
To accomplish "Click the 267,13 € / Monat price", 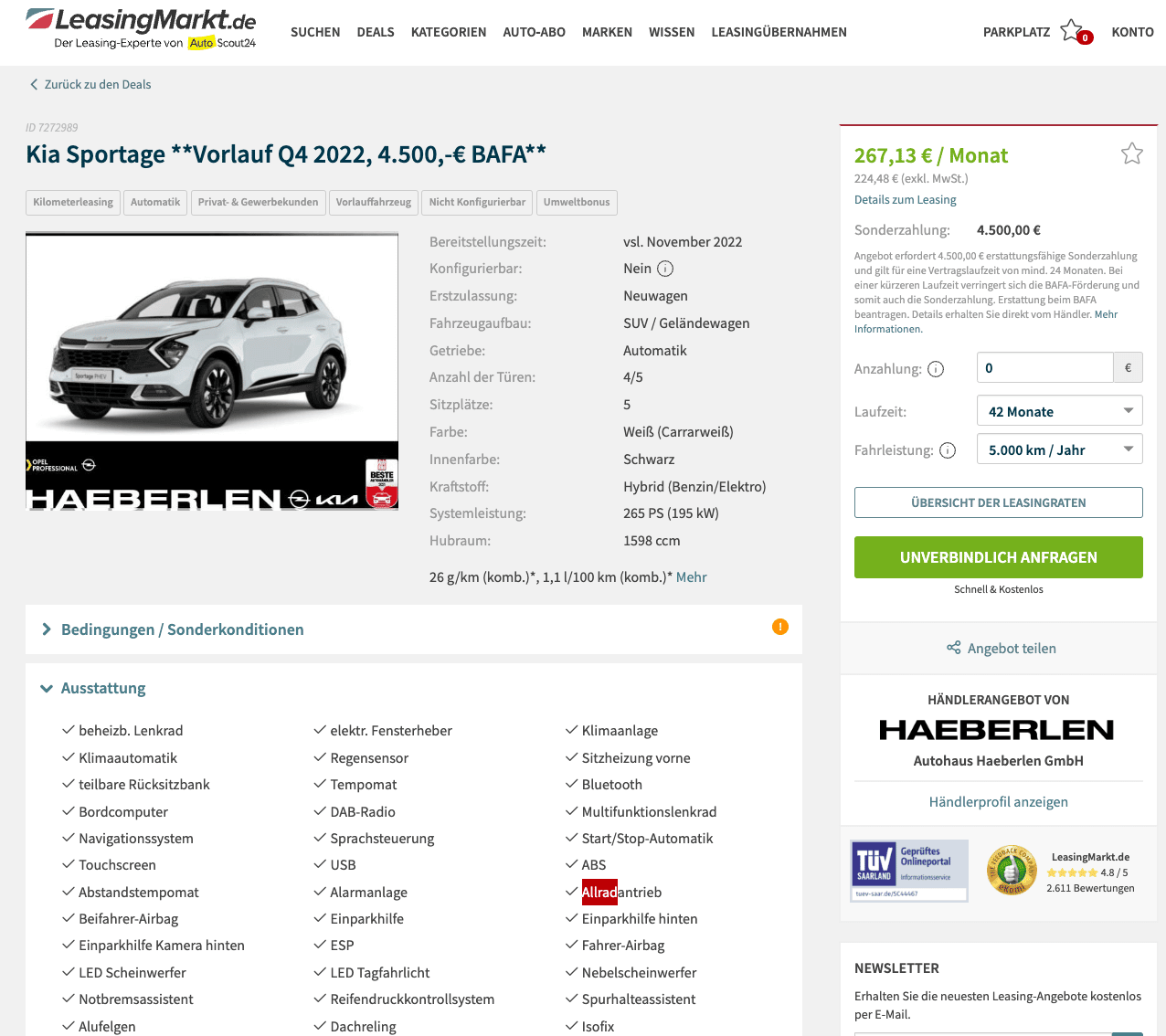I will pyautogui.click(x=931, y=155).
